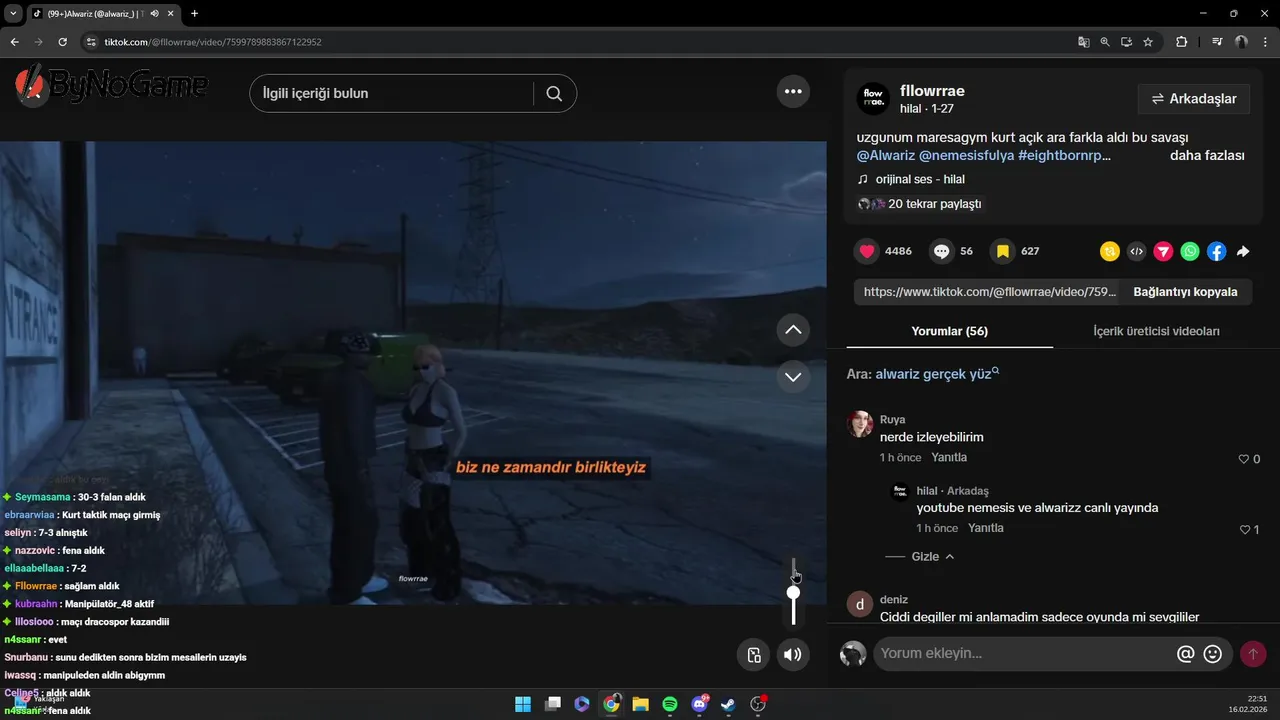The height and width of the screenshot is (720, 1280).
Task: Click the install app icon in address bar
Action: click(1126, 42)
